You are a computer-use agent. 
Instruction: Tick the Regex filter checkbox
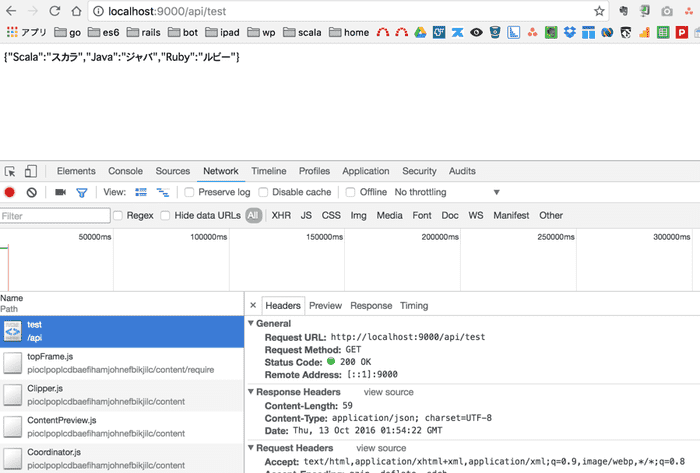click(x=118, y=215)
